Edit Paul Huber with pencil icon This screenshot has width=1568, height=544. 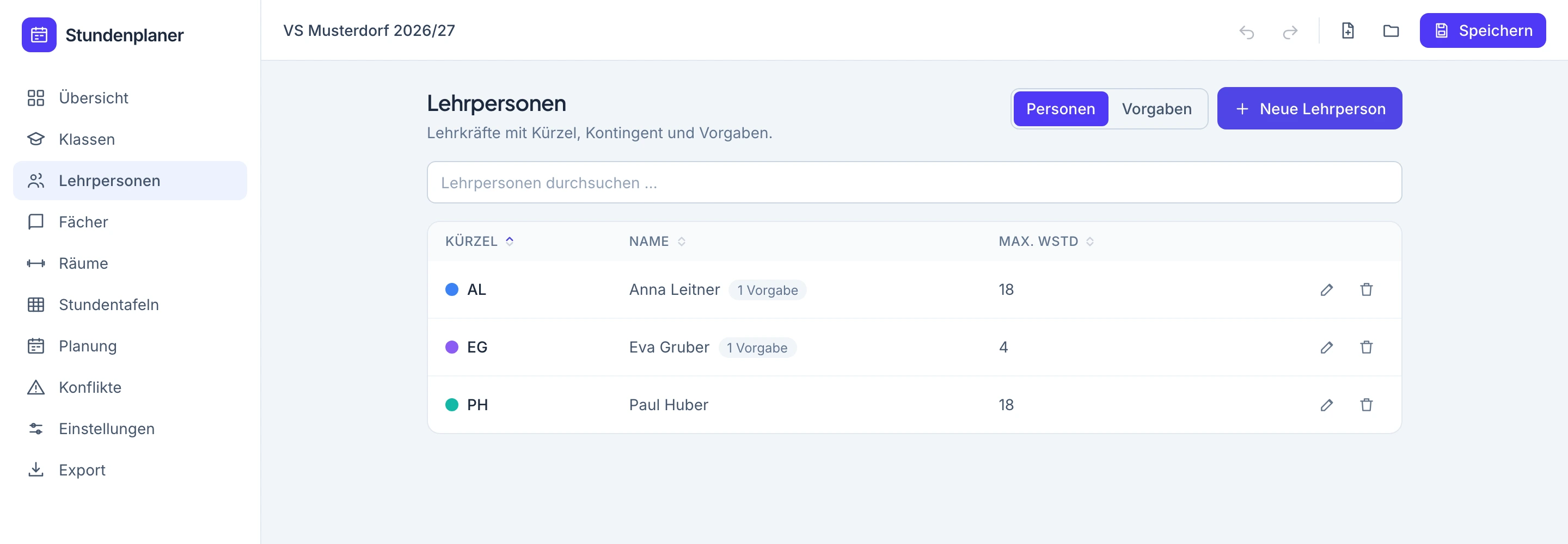pos(1326,405)
